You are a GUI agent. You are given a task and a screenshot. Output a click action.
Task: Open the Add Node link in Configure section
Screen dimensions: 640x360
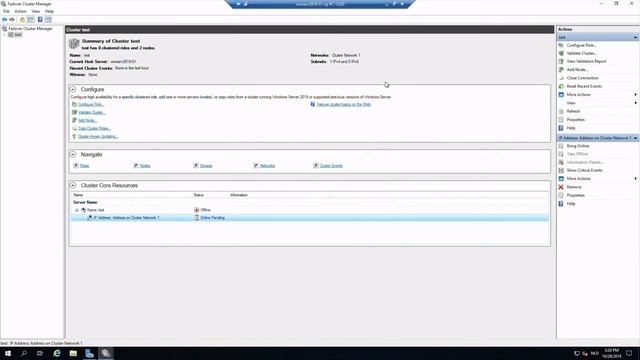click(x=87, y=120)
